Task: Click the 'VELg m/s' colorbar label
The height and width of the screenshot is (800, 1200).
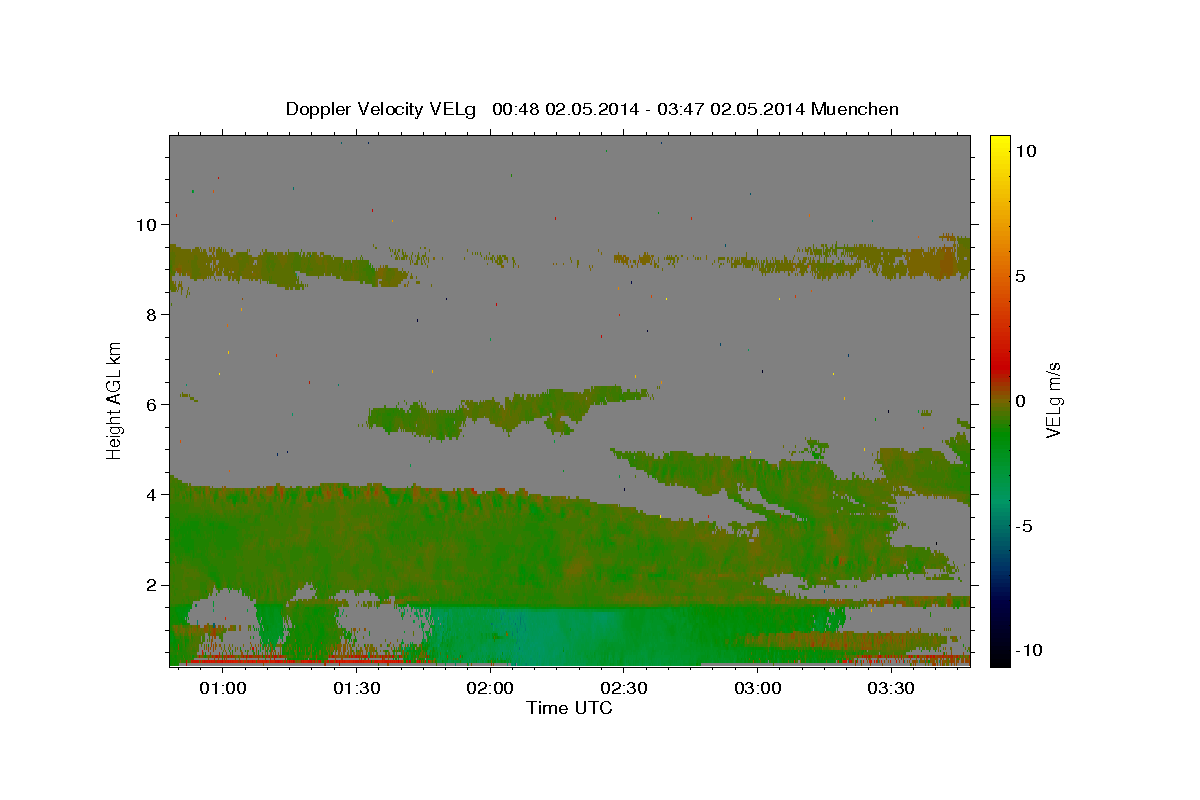Action: click(x=1053, y=400)
